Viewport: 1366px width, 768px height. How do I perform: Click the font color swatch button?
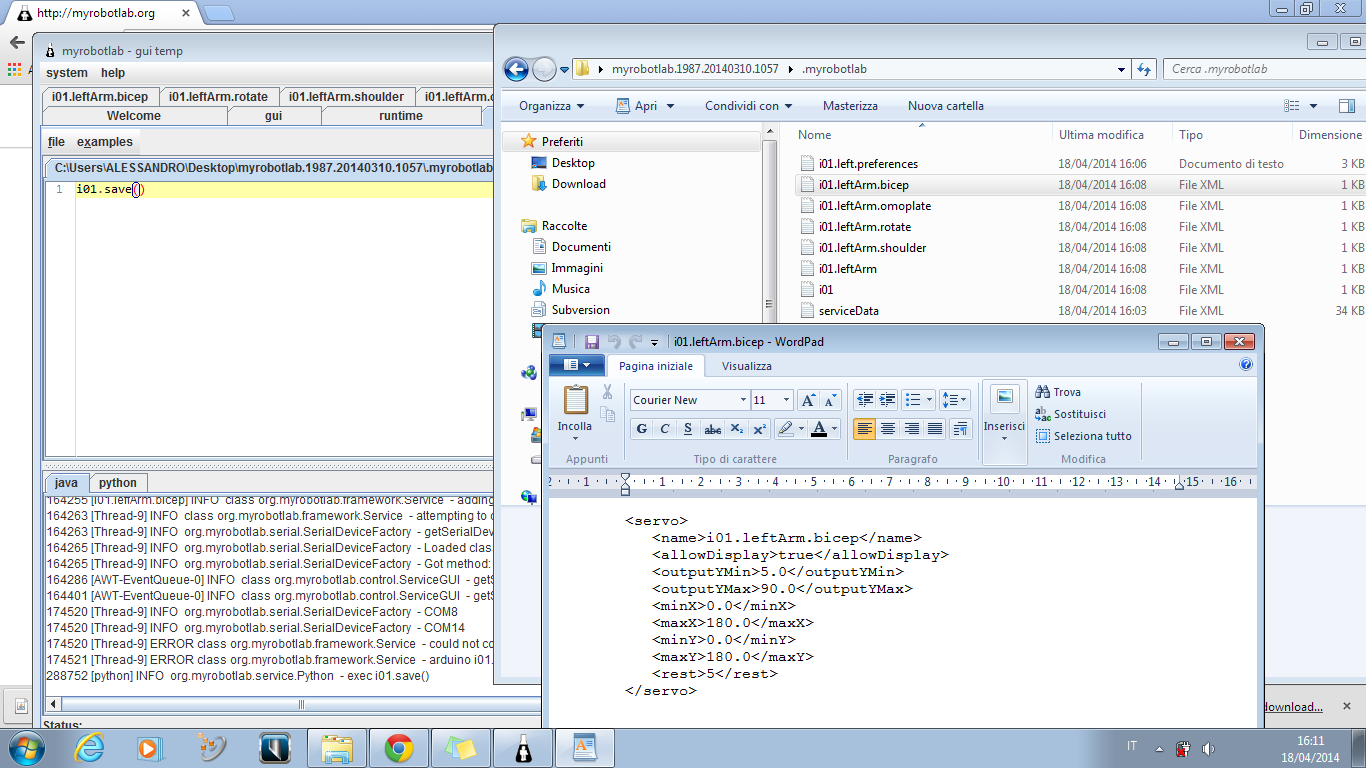[x=820, y=429]
